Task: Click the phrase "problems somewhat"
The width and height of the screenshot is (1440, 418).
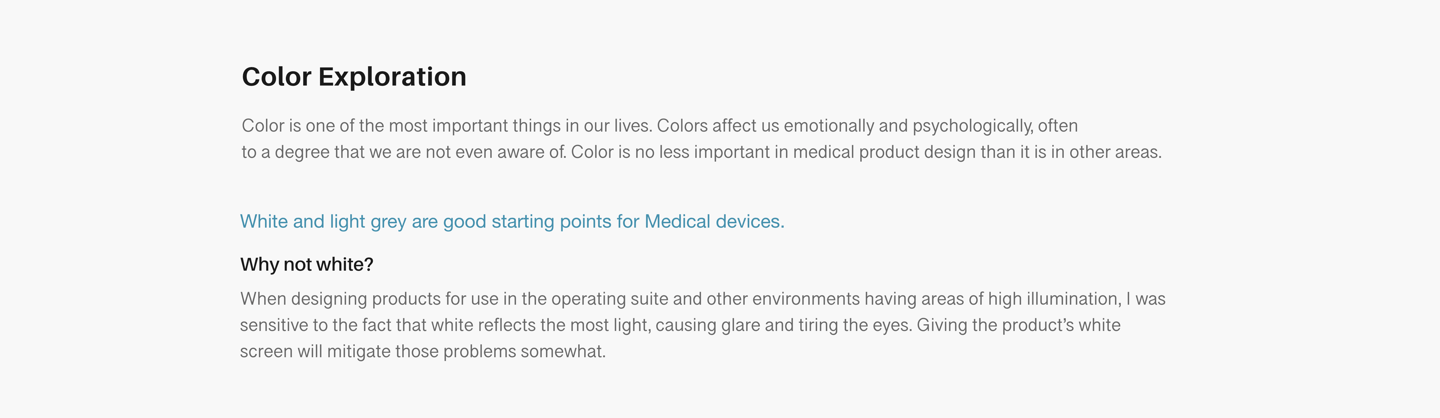Action: 524,352
